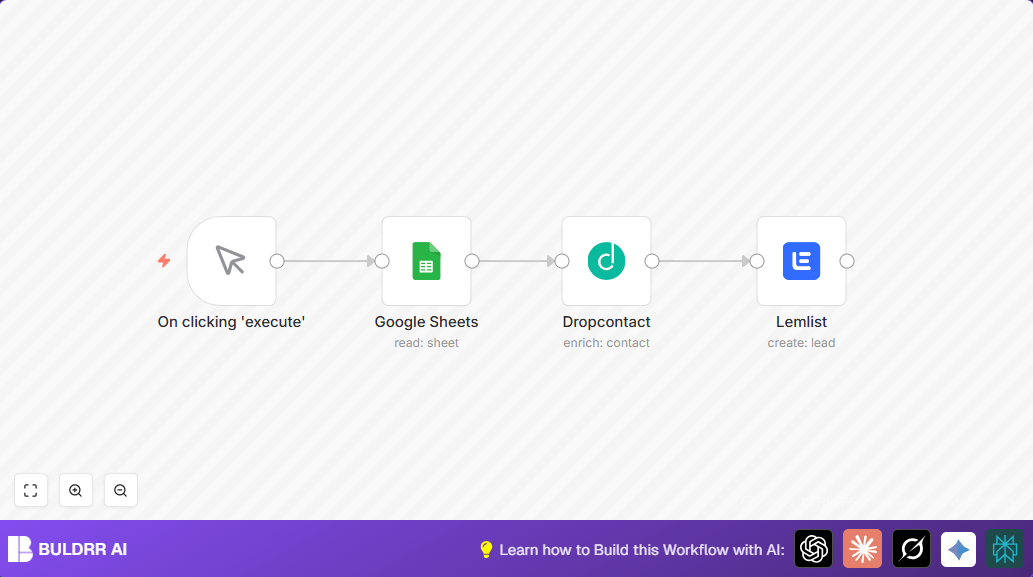Click the 'enrich: contact' subtitle
The height and width of the screenshot is (577, 1033).
[x=606, y=343]
